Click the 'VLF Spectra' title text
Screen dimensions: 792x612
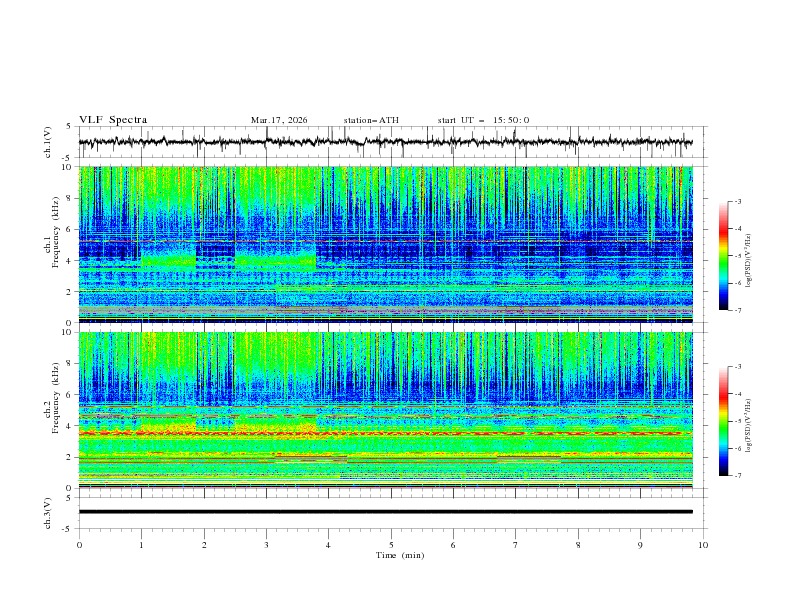tap(113, 120)
